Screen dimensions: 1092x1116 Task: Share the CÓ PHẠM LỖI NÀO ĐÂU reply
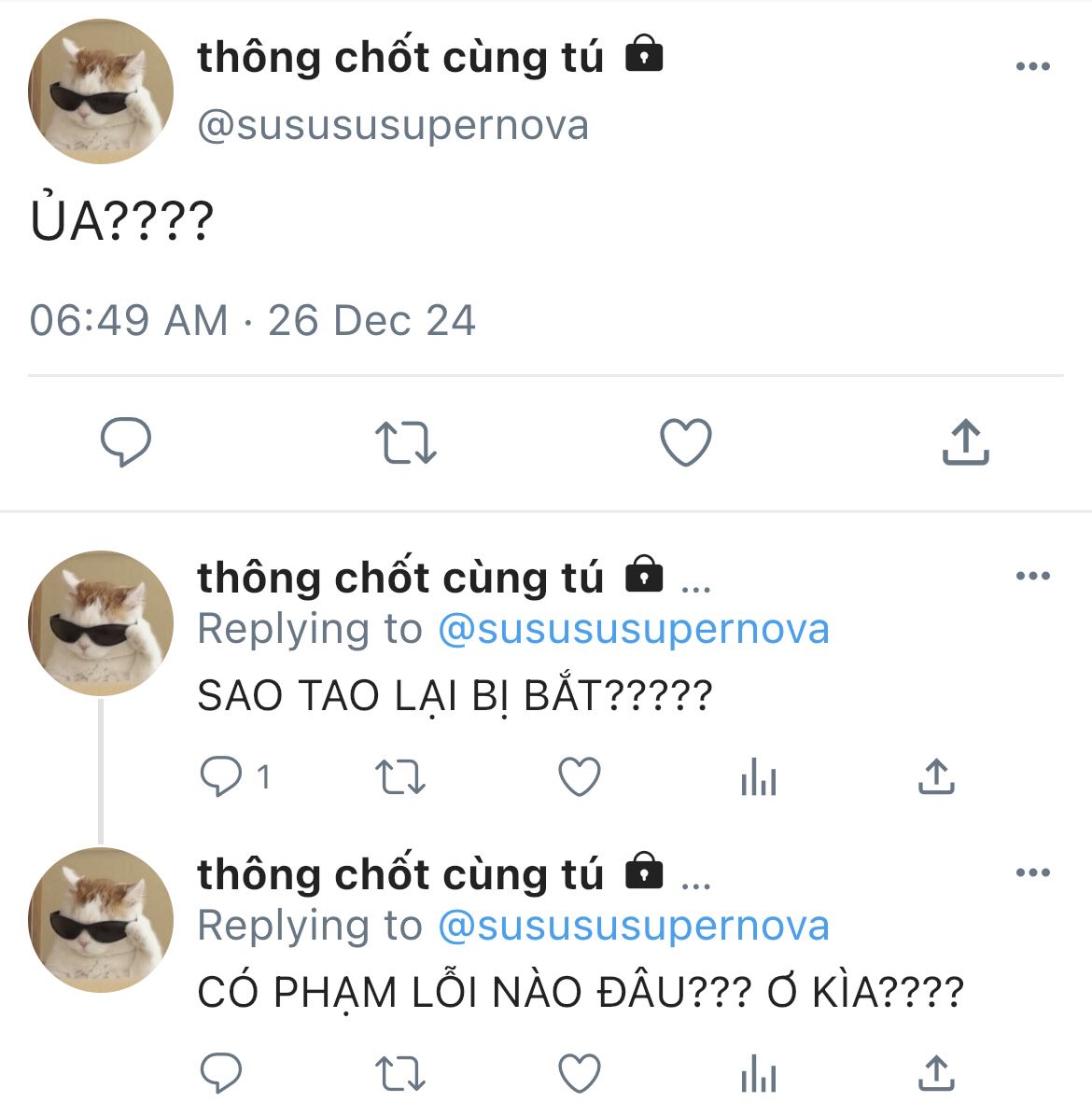pos(936,1072)
